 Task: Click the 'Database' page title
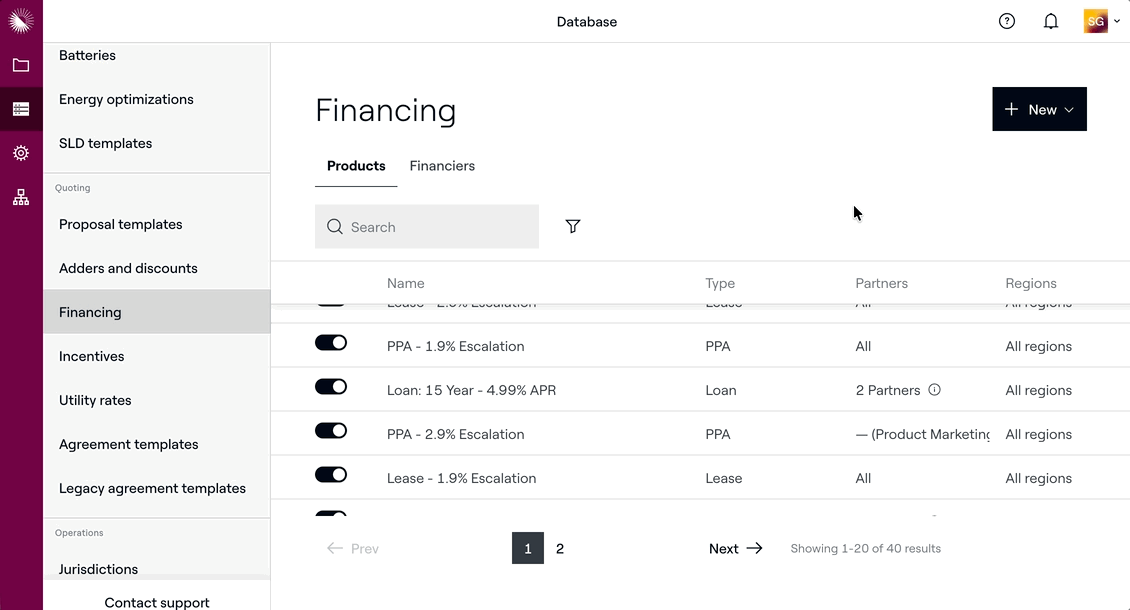(587, 22)
